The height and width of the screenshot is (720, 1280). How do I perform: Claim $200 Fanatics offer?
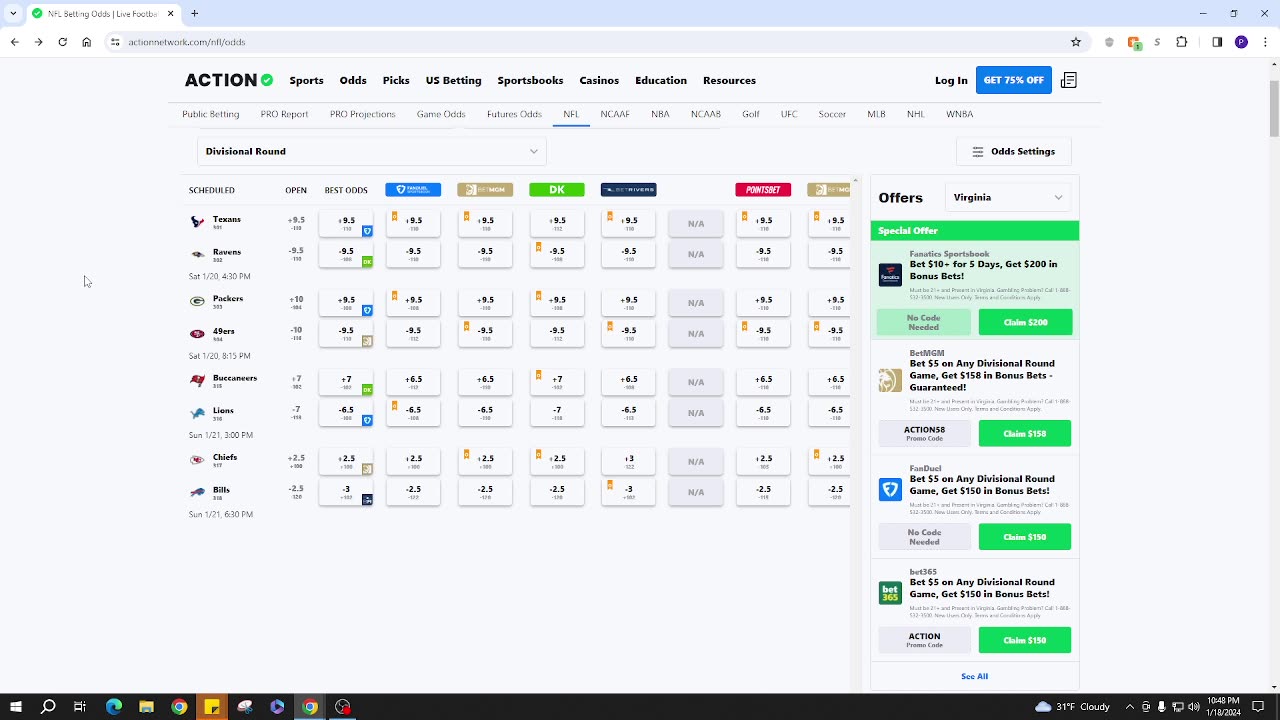click(1025, 322)
